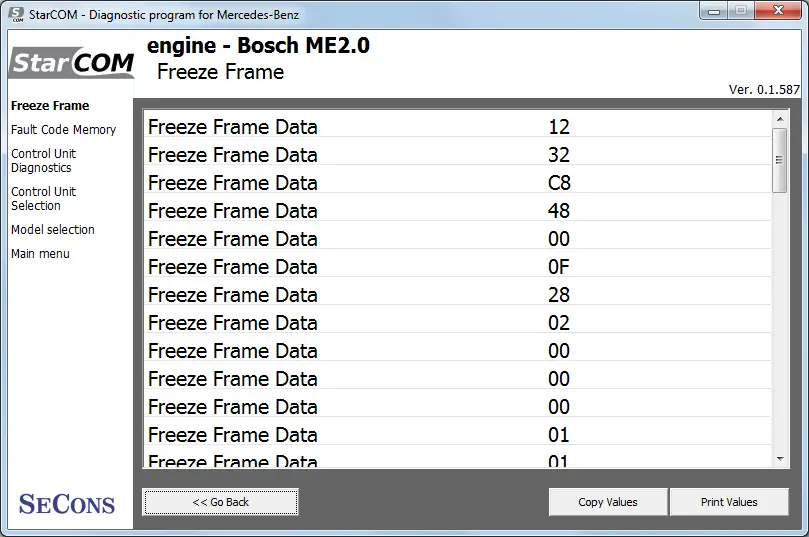Click the scrollbar down arrow
Image resolution: width=809 pixels, height=537 pixels.
[780, 459]
